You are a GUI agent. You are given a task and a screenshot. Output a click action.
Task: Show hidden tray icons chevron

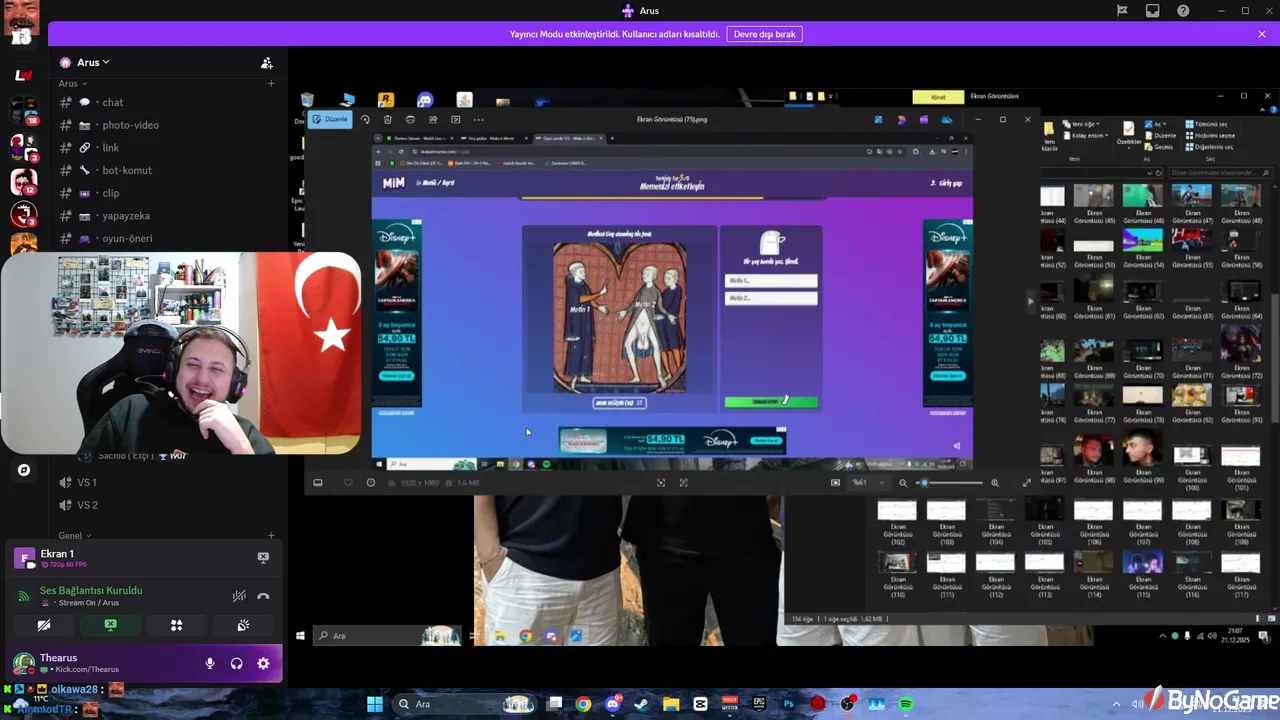point(1116,704)
